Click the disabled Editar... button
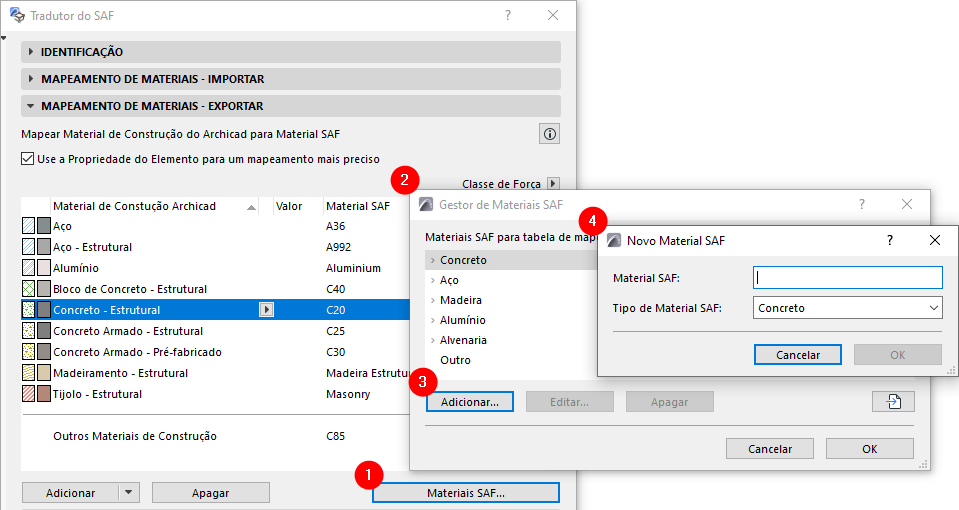The height and width of the screenshot is (510, 959). 569,402
